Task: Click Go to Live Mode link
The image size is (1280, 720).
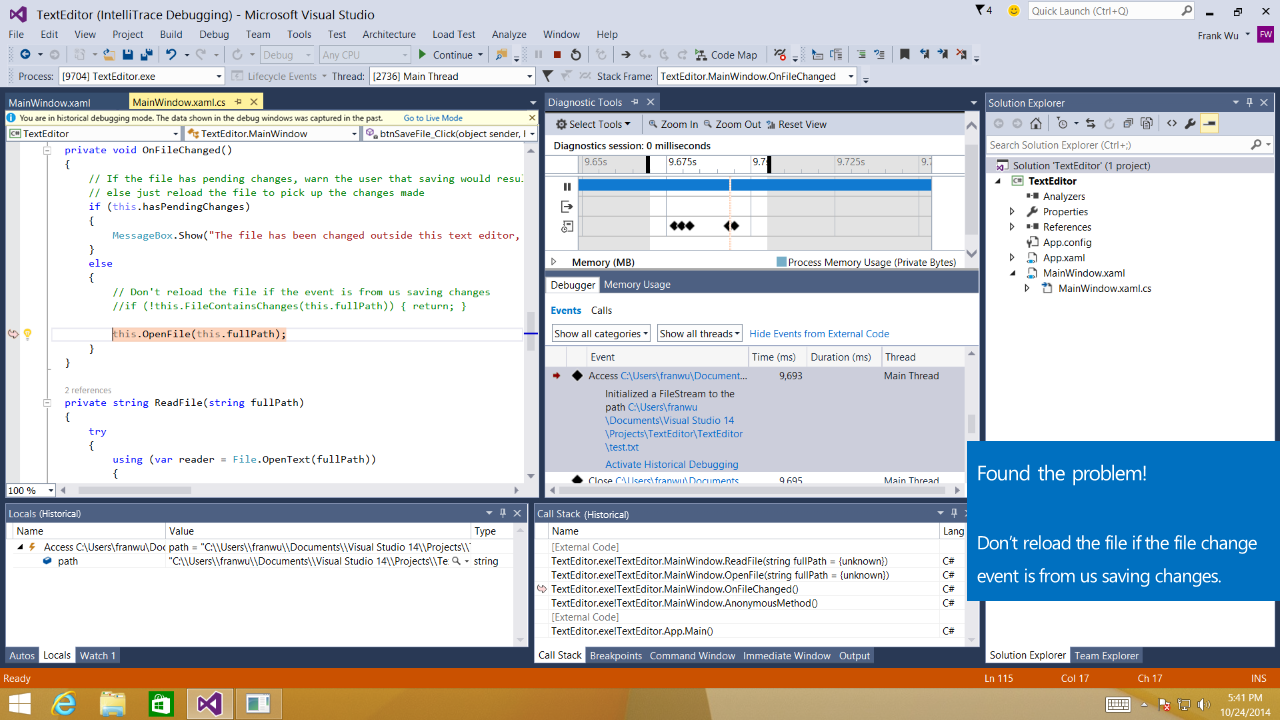Action: click(x=433, y=118)
